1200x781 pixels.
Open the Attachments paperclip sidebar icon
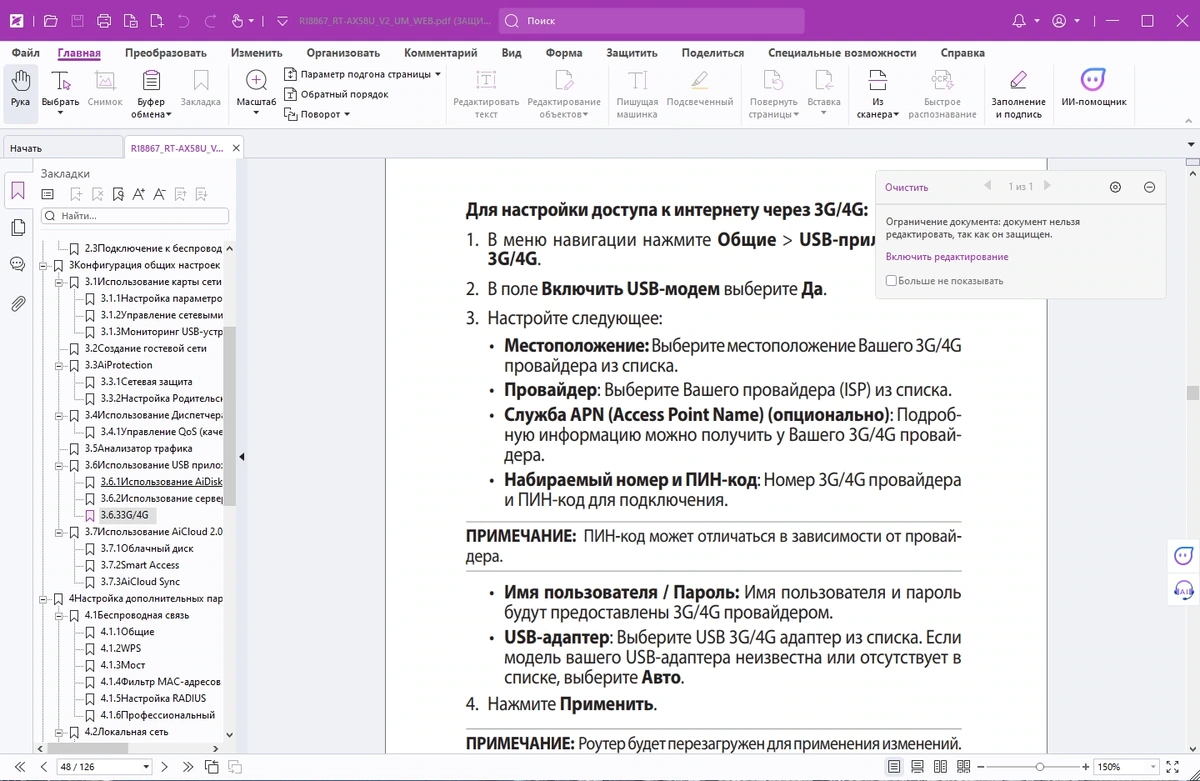point(18,303)
